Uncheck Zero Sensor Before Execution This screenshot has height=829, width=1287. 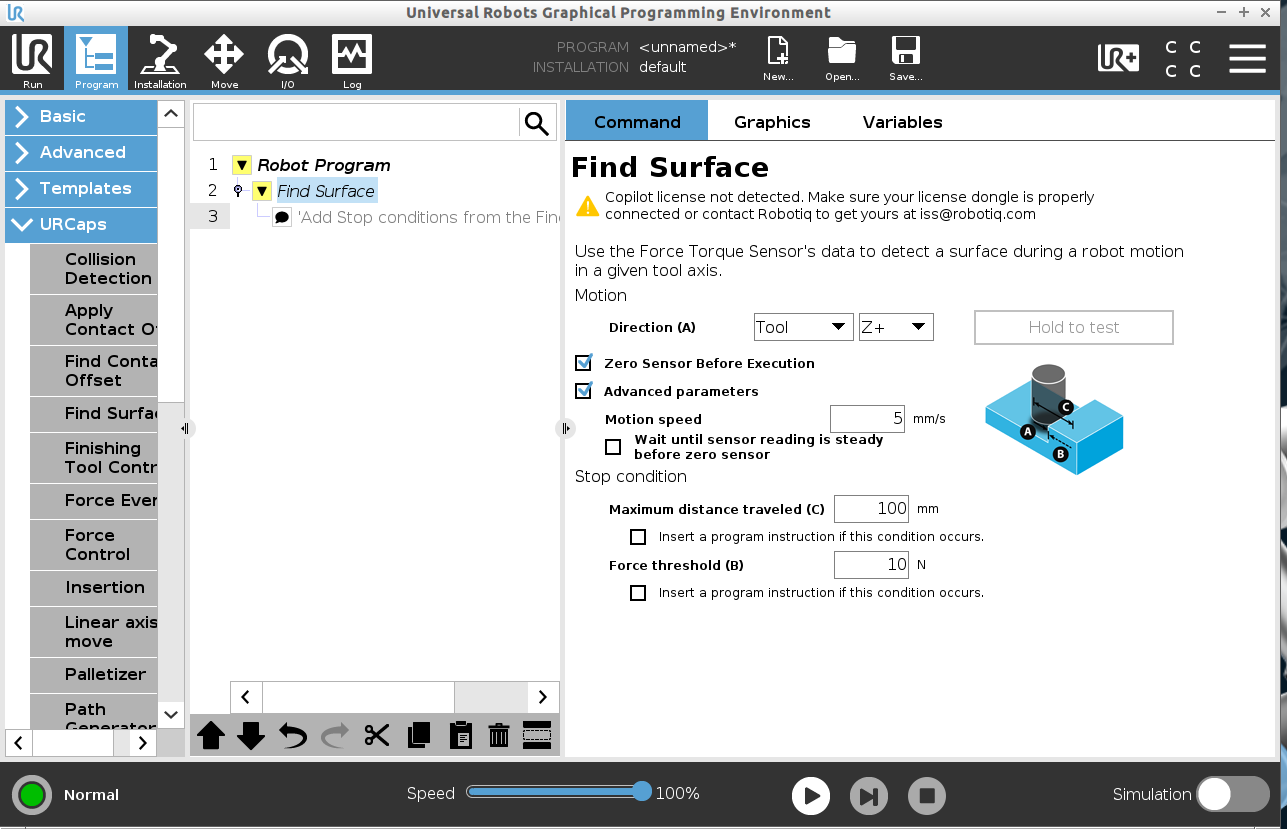(x=584, y=363)
